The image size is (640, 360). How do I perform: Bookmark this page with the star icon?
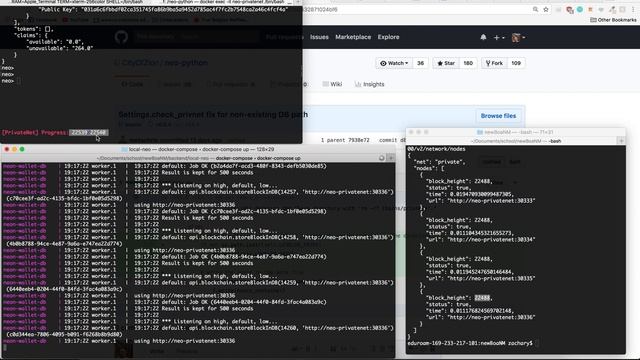coord(546,9)
